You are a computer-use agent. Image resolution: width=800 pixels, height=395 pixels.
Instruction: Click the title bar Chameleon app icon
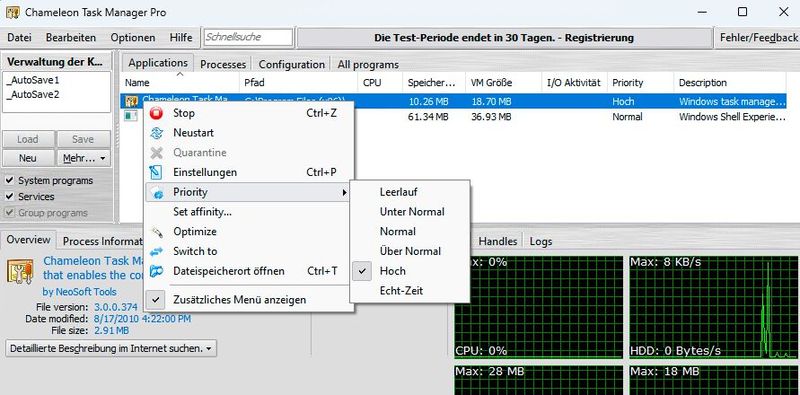(x=13, y=12)
